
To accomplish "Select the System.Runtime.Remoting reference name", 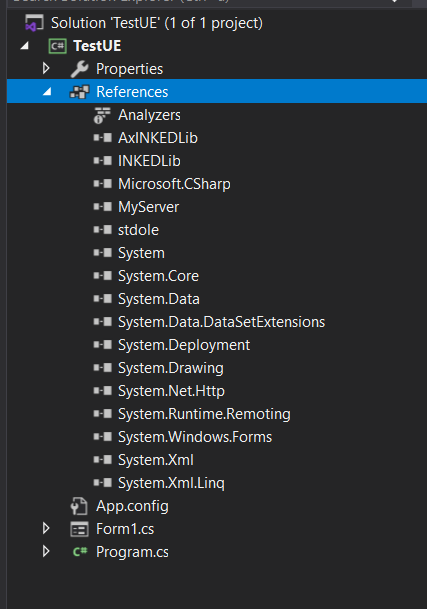I will coord(204,414).
